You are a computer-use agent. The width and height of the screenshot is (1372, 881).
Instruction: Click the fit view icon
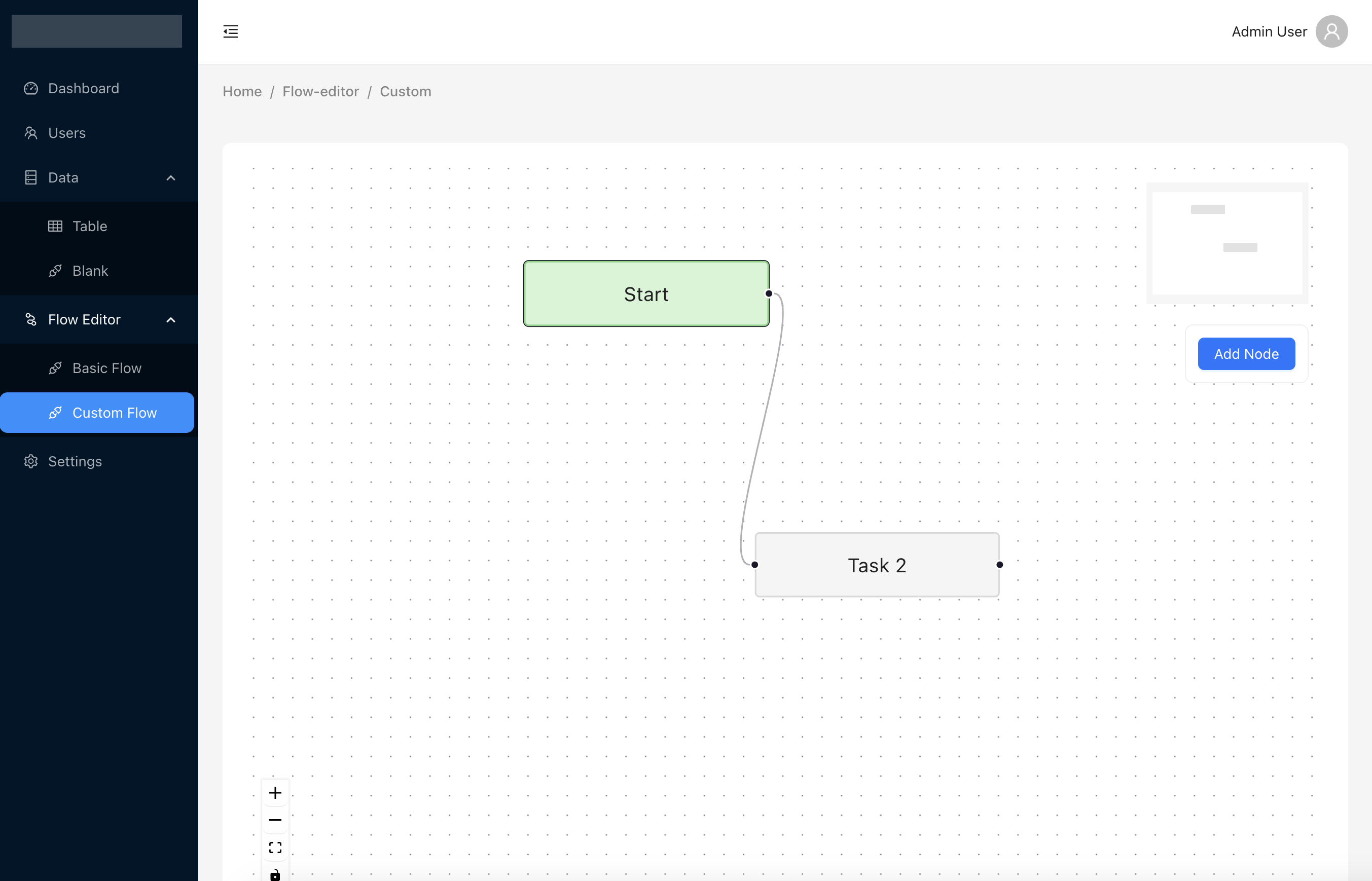coord(275,847)
